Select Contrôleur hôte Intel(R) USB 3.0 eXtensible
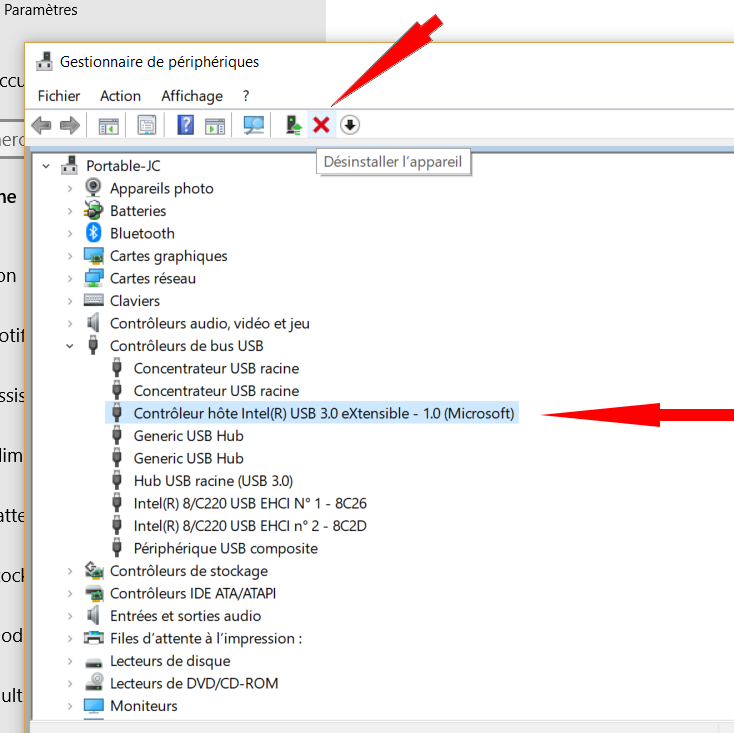 pos(324,413)
